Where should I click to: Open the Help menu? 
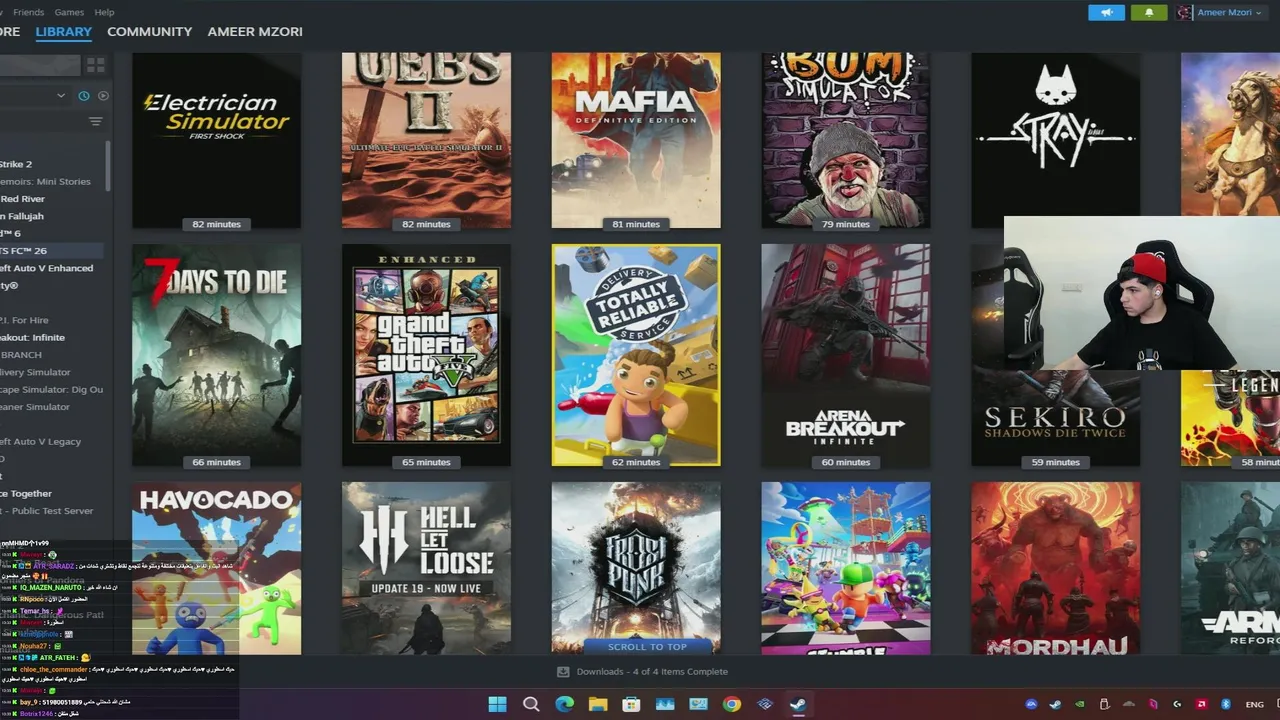(104, 12)
